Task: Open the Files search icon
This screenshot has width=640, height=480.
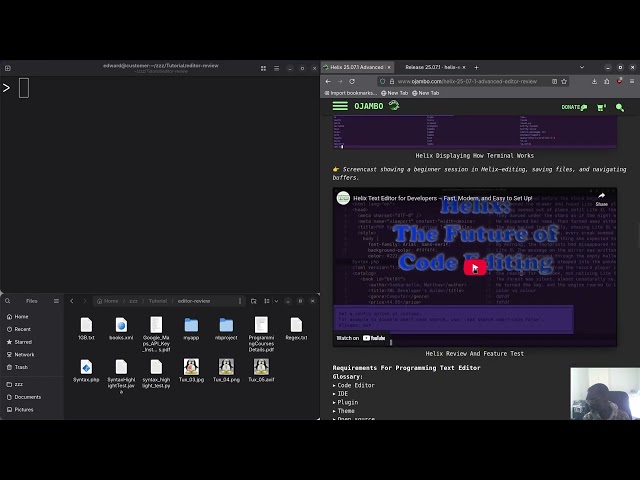Action: (x=7, y=301)
